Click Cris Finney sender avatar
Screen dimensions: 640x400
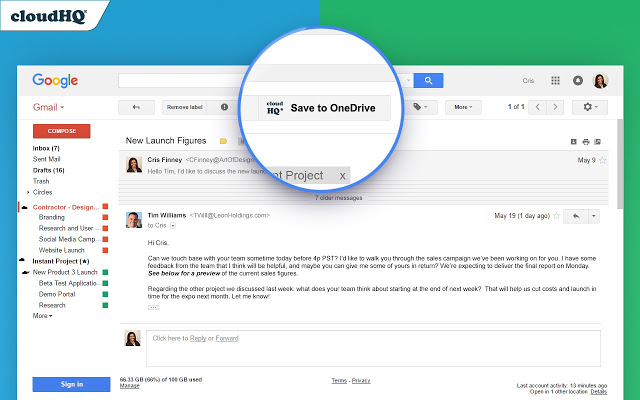[x=134, y=164]
